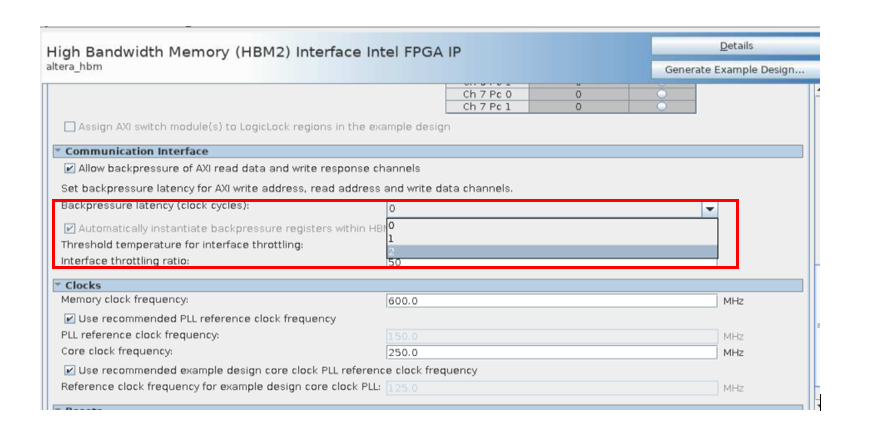Viewport: 869px width, 445px height.
Task: Select the Ch 7 Pc 0 radio button
Action: (x=661, y=94)
